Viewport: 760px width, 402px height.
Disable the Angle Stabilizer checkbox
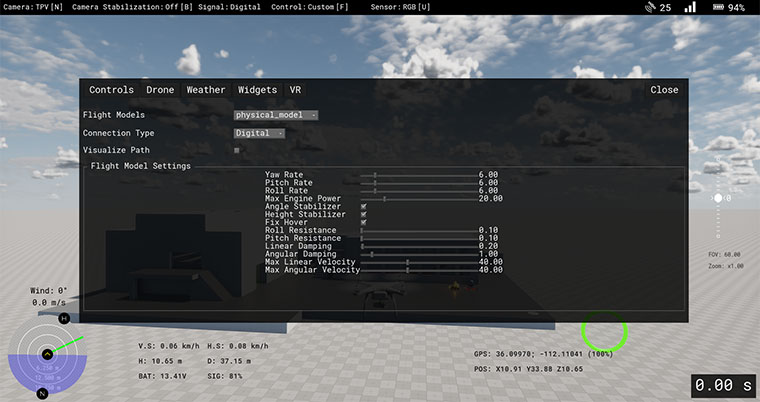tap(363, 207)
